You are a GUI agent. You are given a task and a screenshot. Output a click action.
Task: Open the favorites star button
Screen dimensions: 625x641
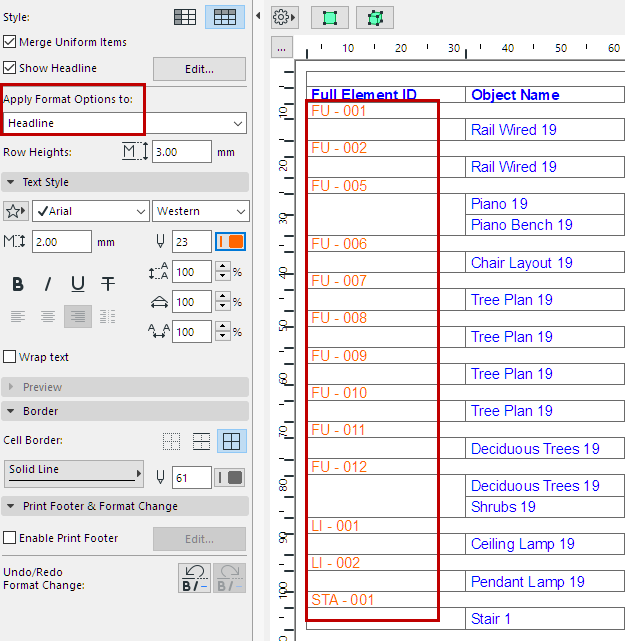click(x=16, y=211)
